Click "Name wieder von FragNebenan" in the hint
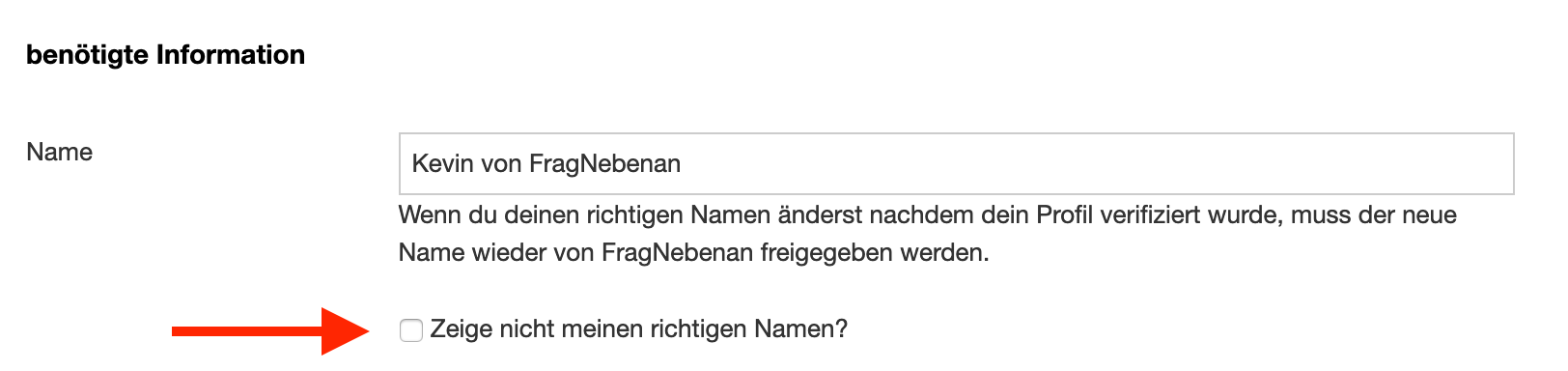The width and height of the screenshot is (1568, 371). pyautogui.click(x=575, y=253)
